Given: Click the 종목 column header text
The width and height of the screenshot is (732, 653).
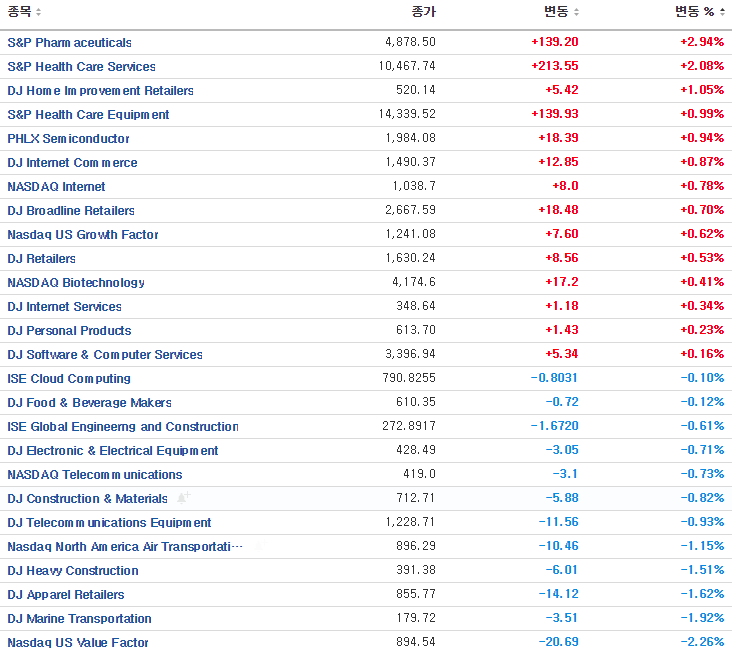Looking at the screenshot, I should point(20,12).
